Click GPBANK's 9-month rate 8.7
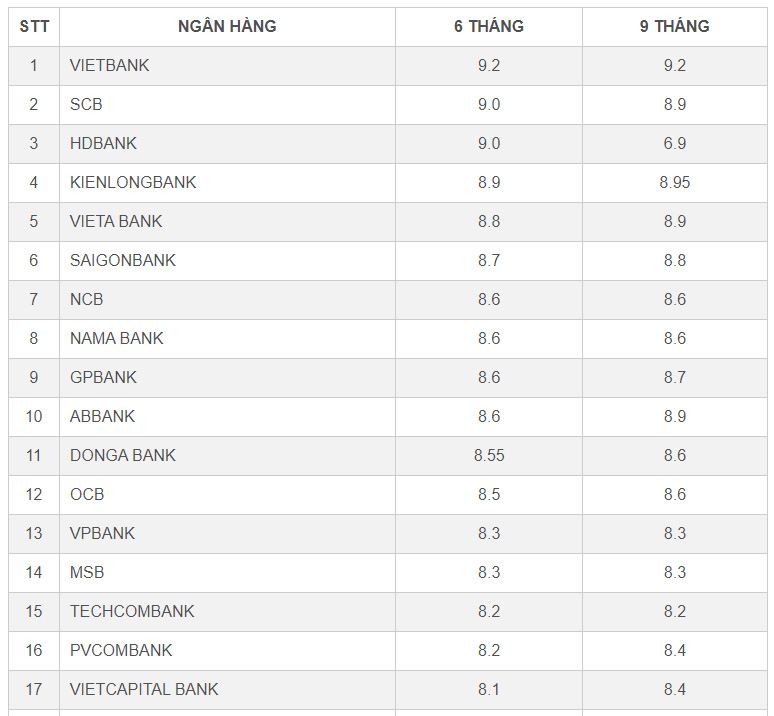The height and width of the screenshot is (716, 774). [674, 378]
